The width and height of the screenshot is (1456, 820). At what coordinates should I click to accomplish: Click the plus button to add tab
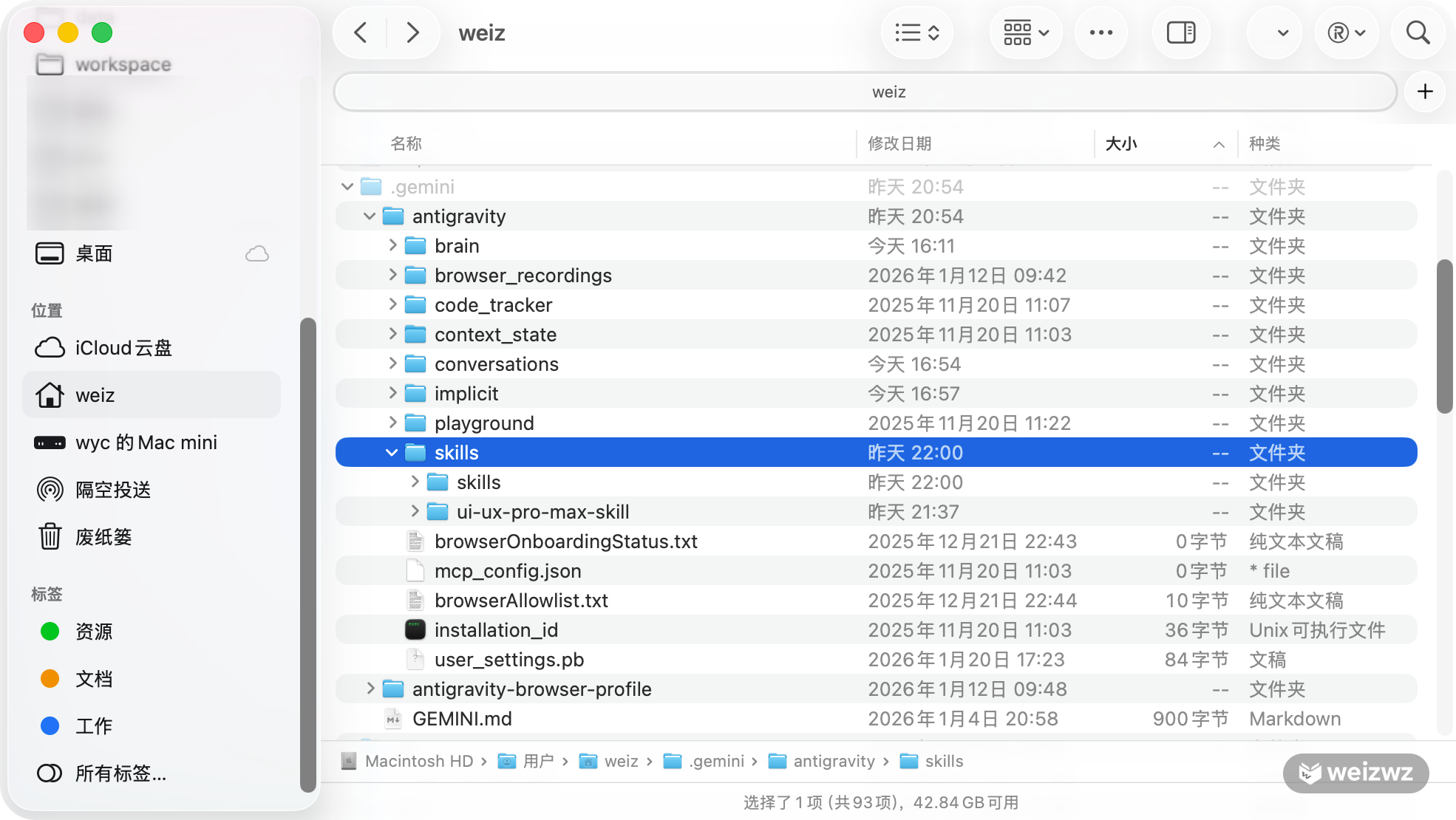1425,92
